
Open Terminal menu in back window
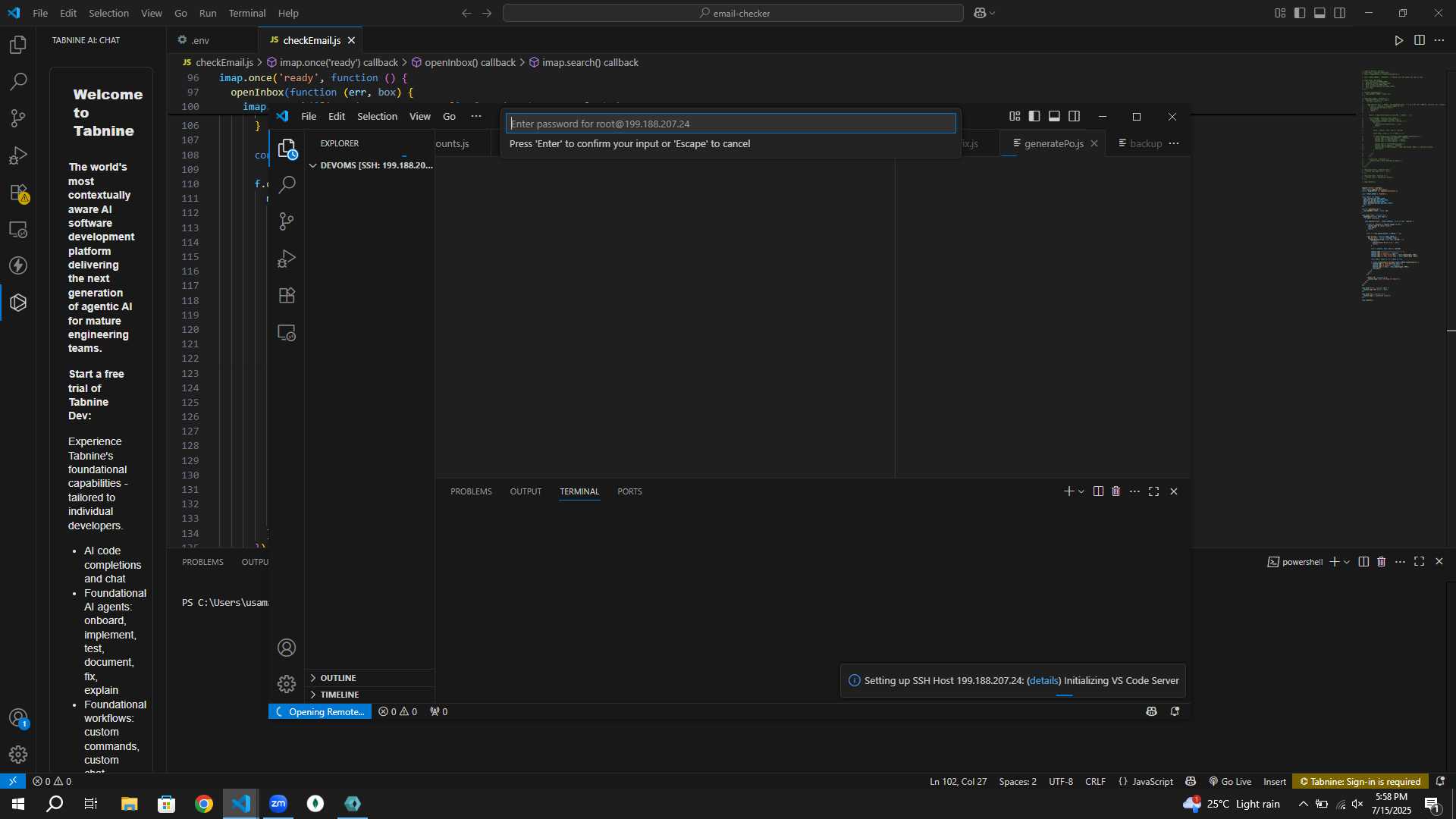[x=247, y=13]
